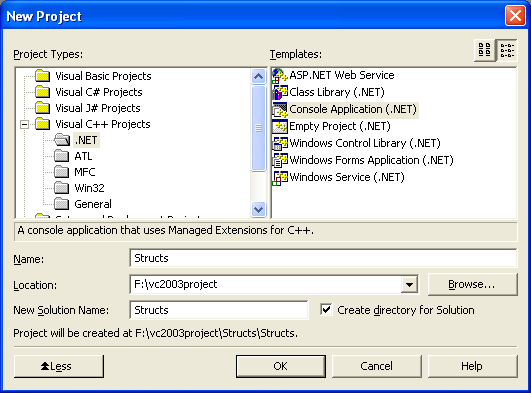Image resolution: width=531 pixels, height=393 pixels.
Task: Select Visual C++ Projects label
Action: (103, 124)
